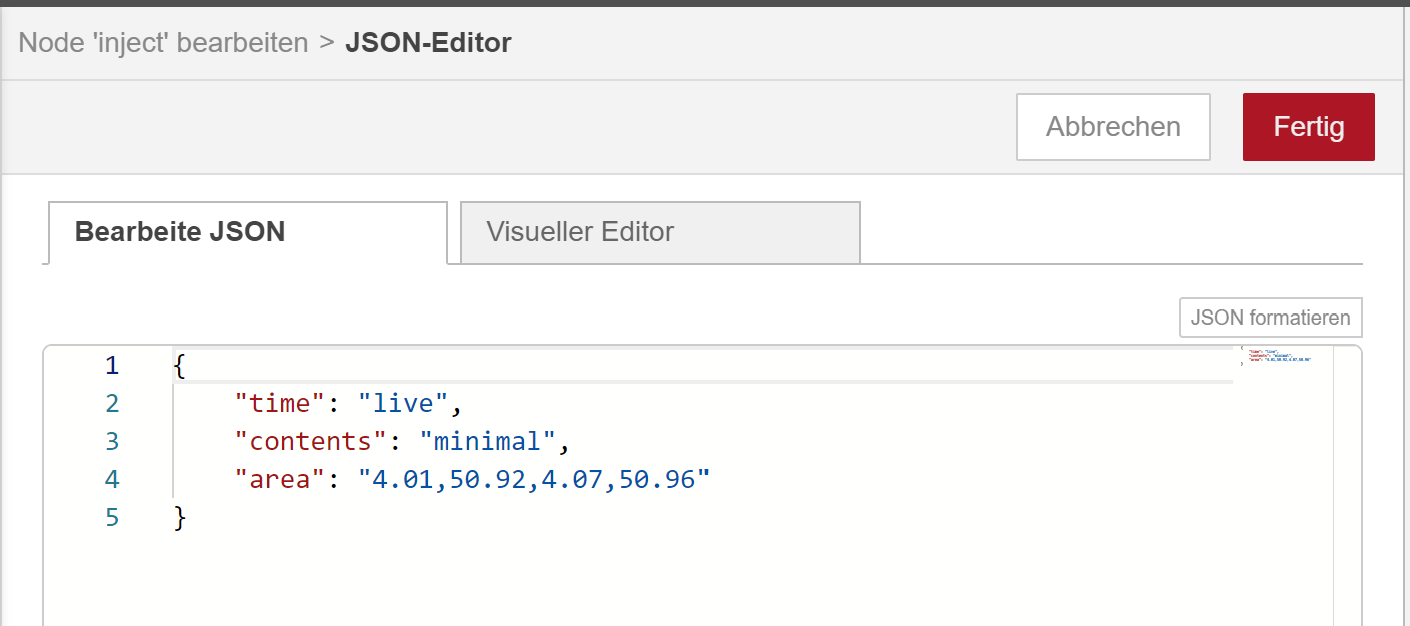Click the closing curly brace on line 5

click(180, 518)
